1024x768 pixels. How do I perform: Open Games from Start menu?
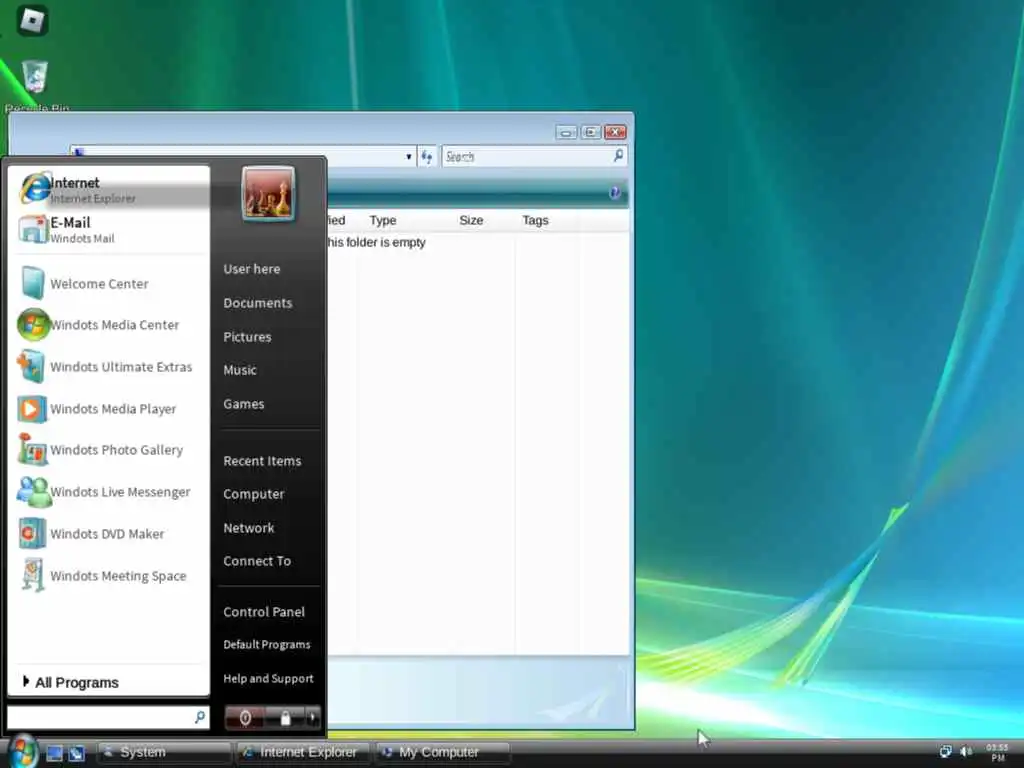244,404
